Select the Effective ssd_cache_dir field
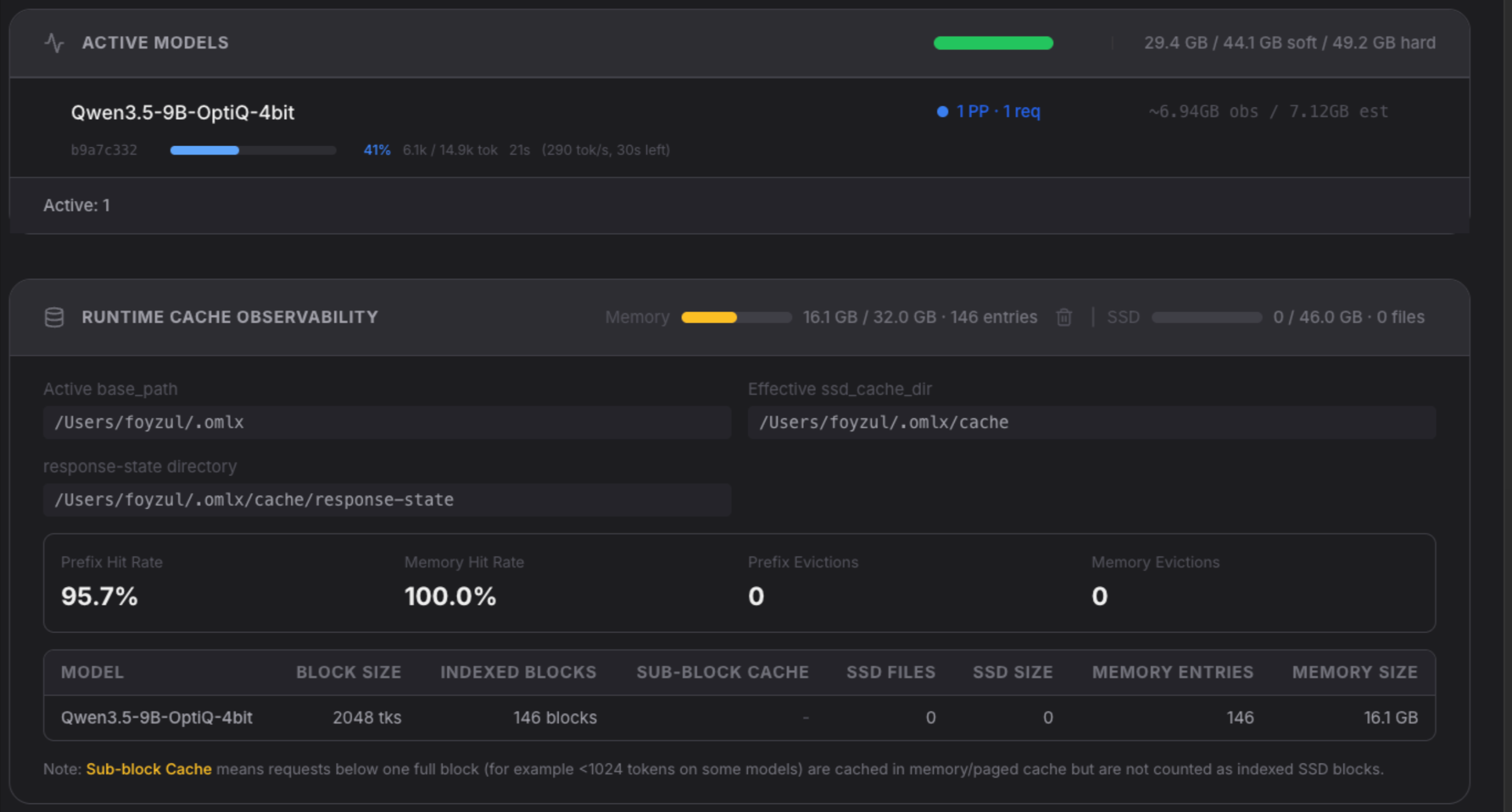This screenshot has width=1512, height=812. (x=1091, y=422)
